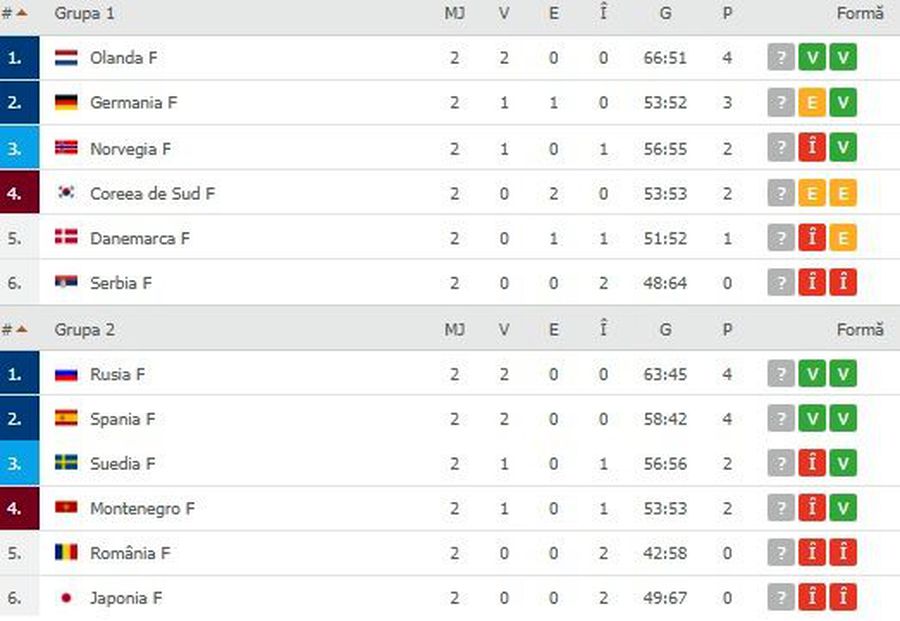
Task: Click the Japan flag icon beside Japonia F
Action: pyautogui.click(x=66, y=598)
